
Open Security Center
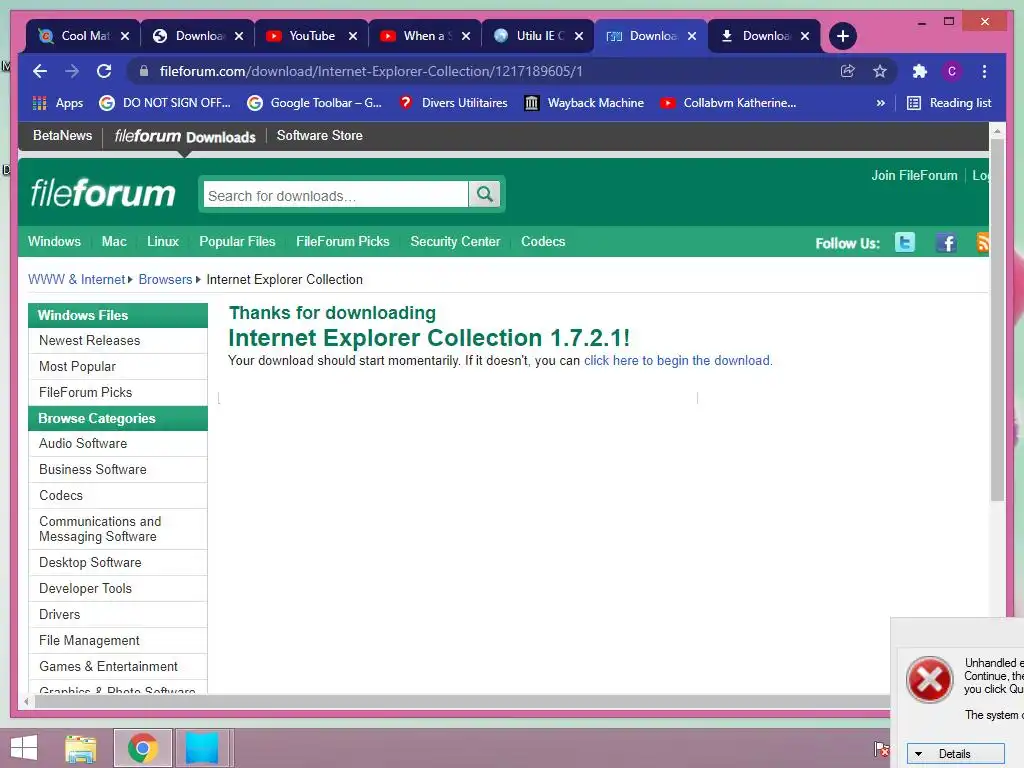(455, 241)
